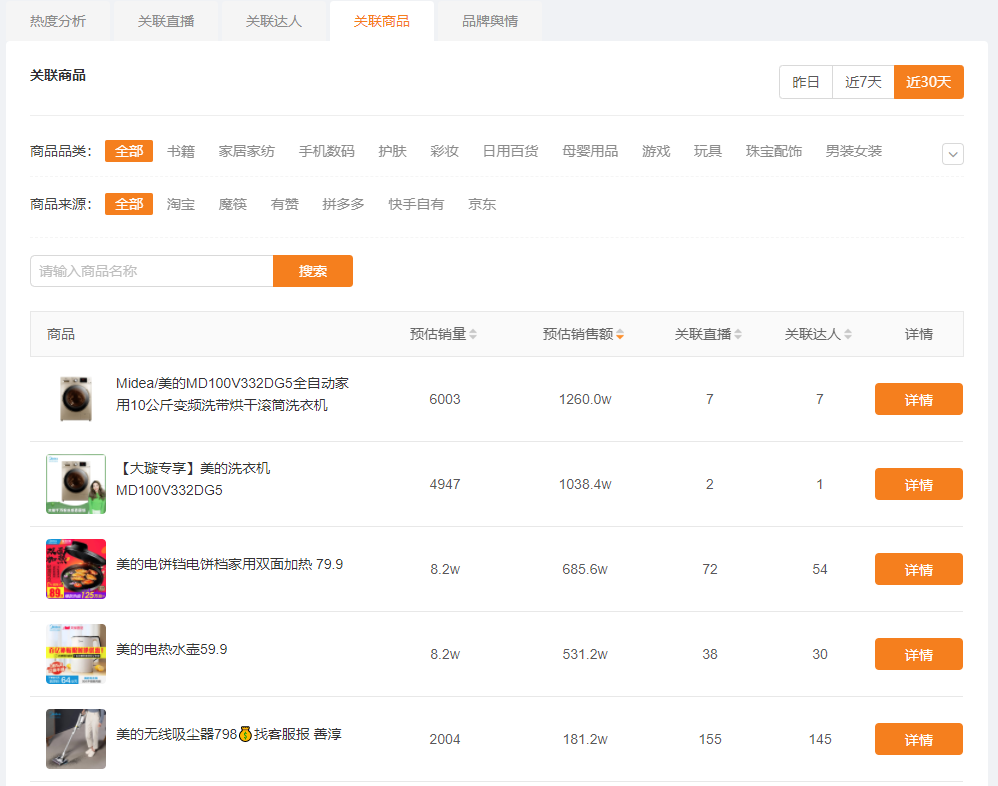Filter category by 母婴用品
This screenshot has height=786, width=998.
tap(590, 151)
